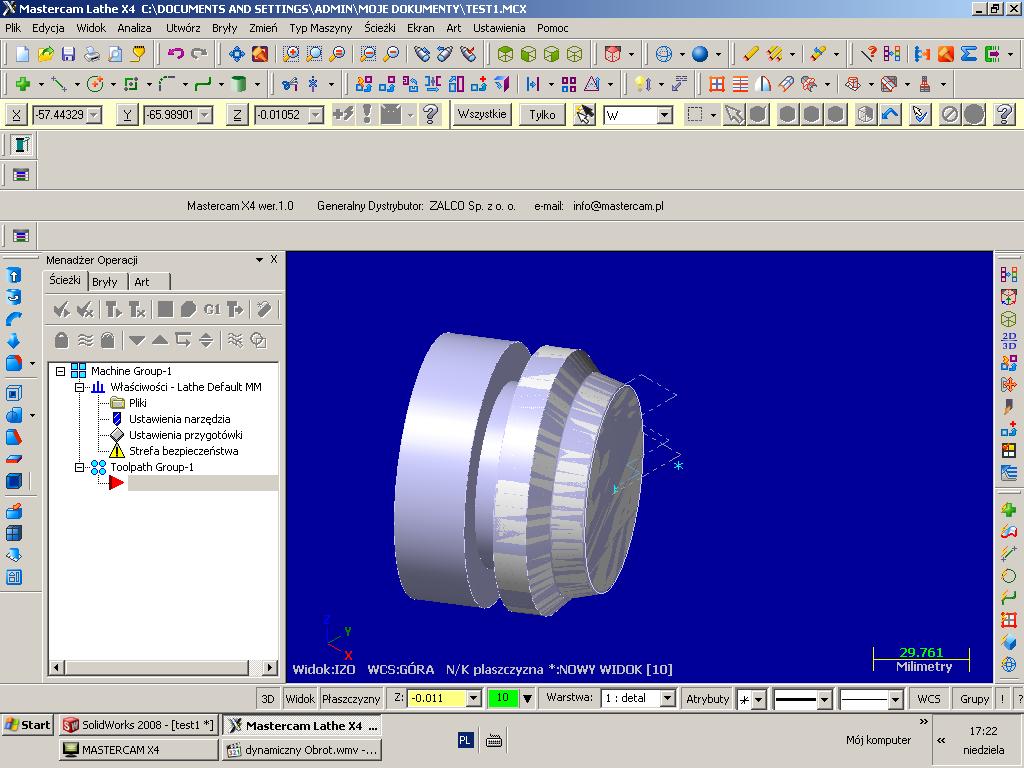The height and width of the screenshot is (768, 1024).
Task: Click the WCS status bar button
Action: pos(929,699)
